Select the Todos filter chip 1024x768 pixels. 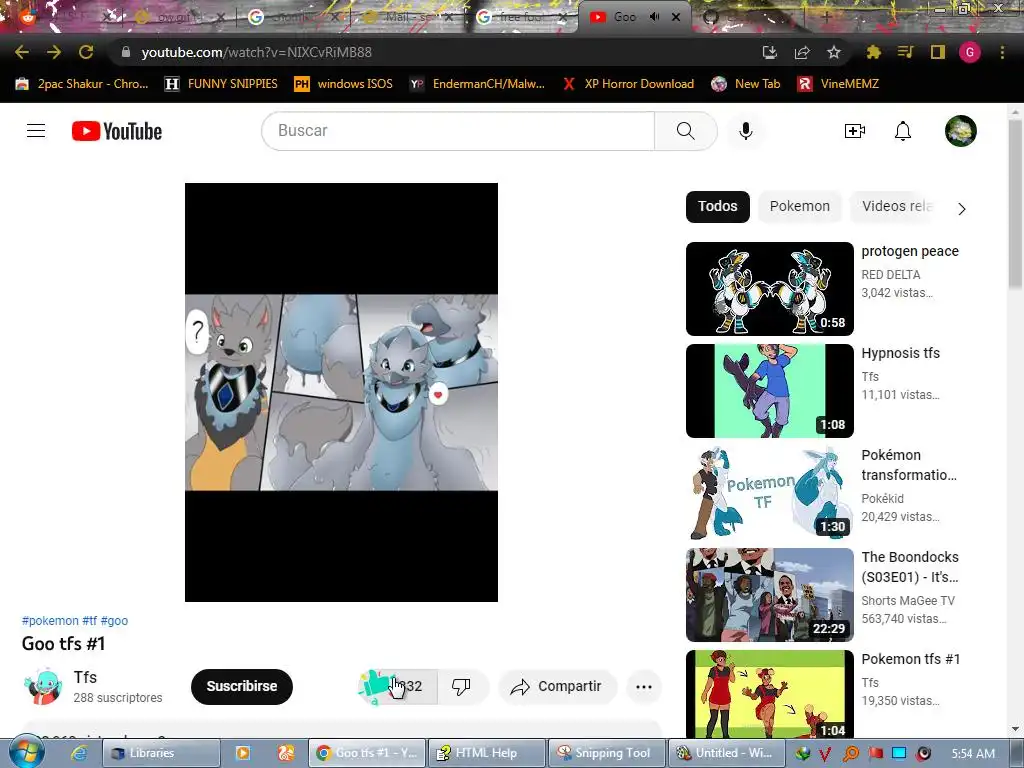click(718, 206)
